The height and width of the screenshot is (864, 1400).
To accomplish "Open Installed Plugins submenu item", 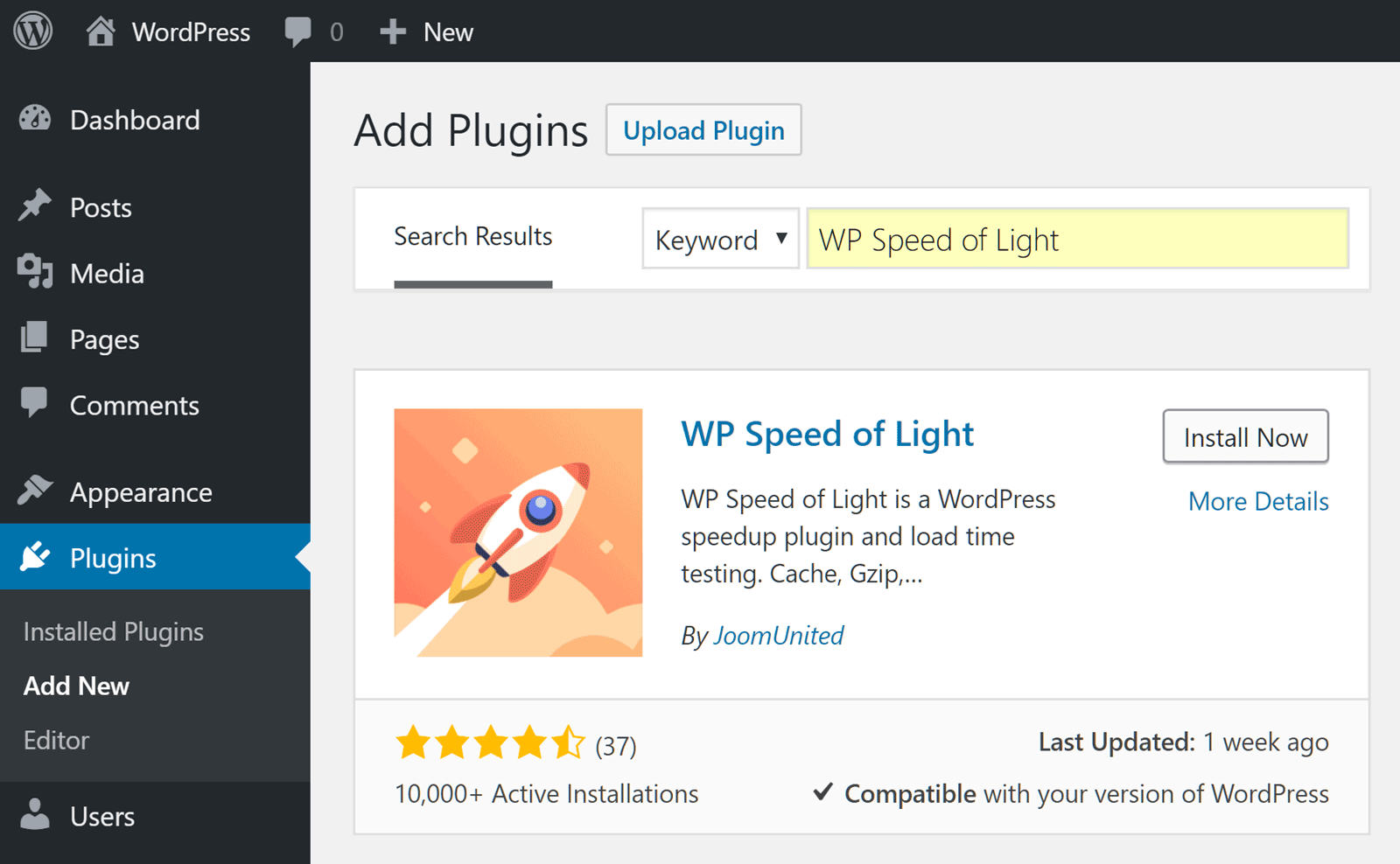I will (x=114, y=631).
